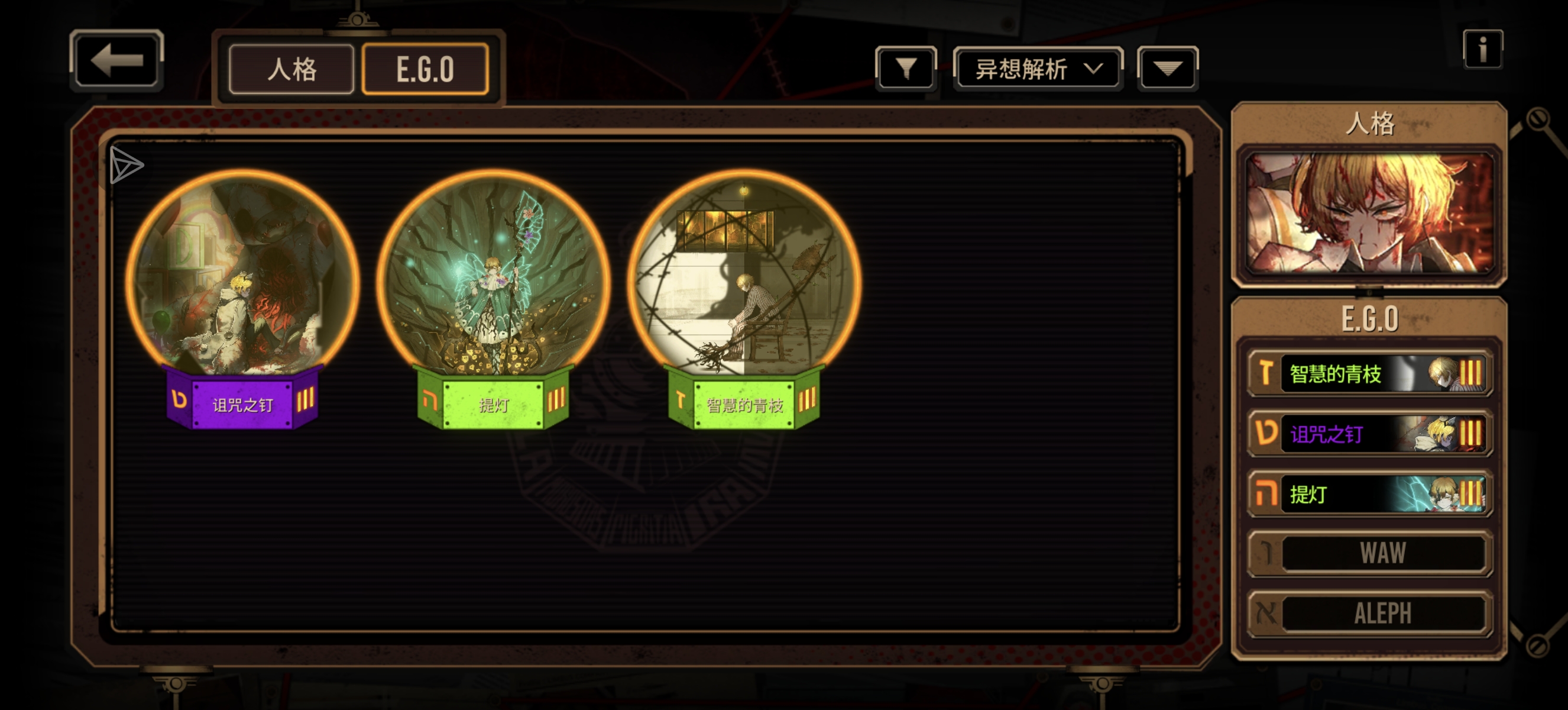Select the E.G.O tab
The image size is (1568, 710).
tap(425, 69)
